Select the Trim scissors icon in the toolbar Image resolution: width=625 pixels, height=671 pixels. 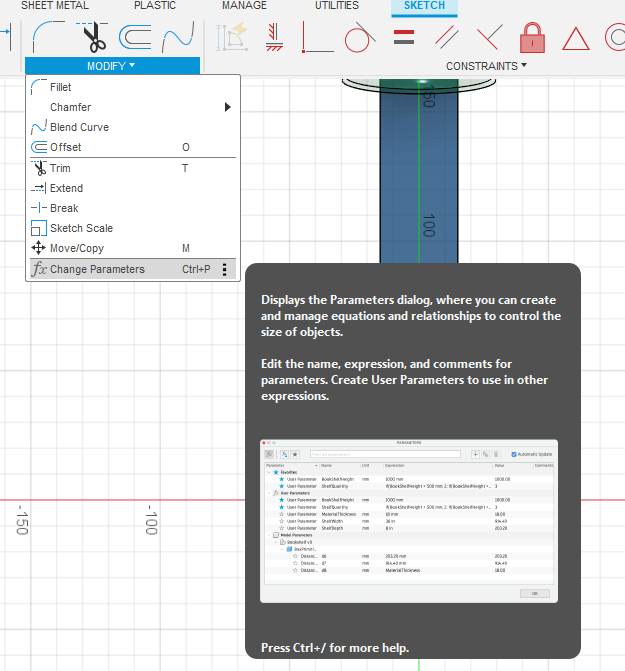93,37
